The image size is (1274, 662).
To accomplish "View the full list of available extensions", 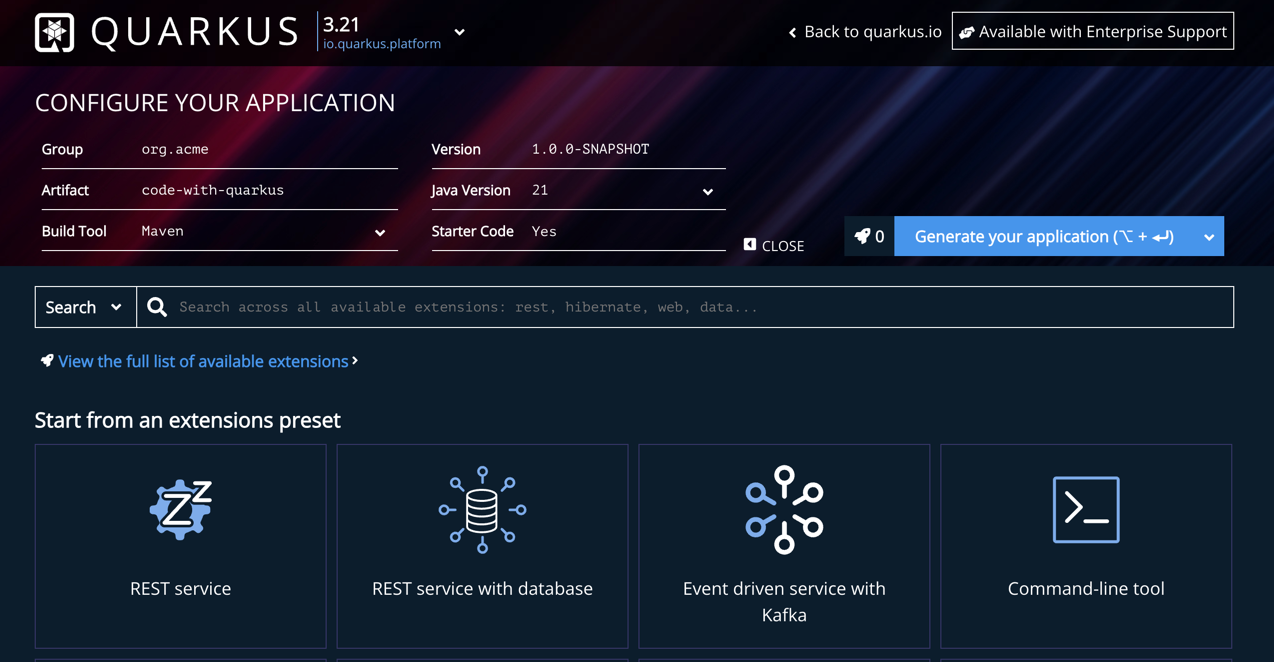I will [203, 361].
